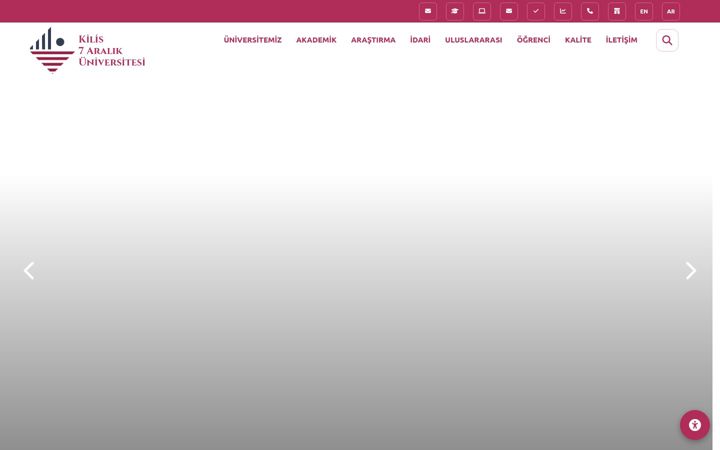
Task: Click the phone icon in top bar
Action: click(590, 11)
